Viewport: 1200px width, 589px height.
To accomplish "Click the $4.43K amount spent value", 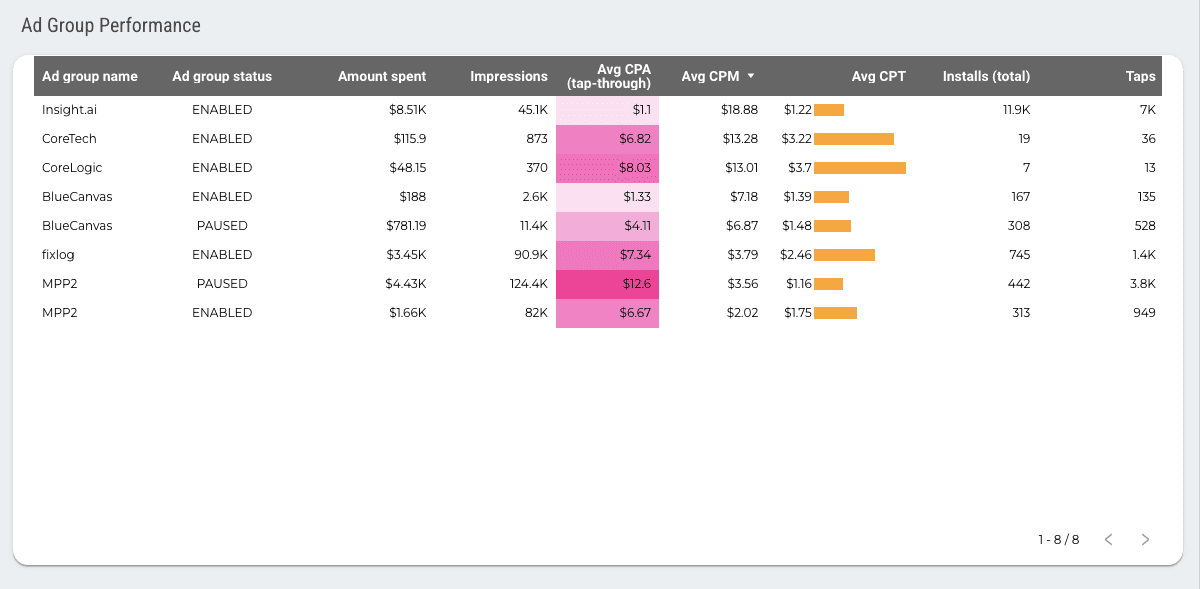I will (406, 283).
